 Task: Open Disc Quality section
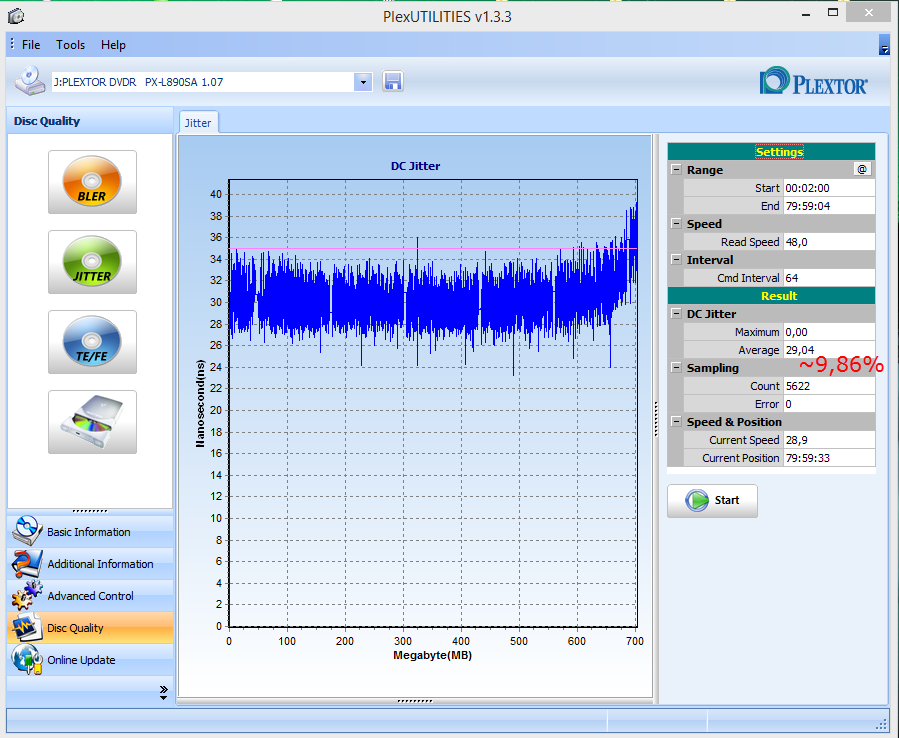[90, 628]
